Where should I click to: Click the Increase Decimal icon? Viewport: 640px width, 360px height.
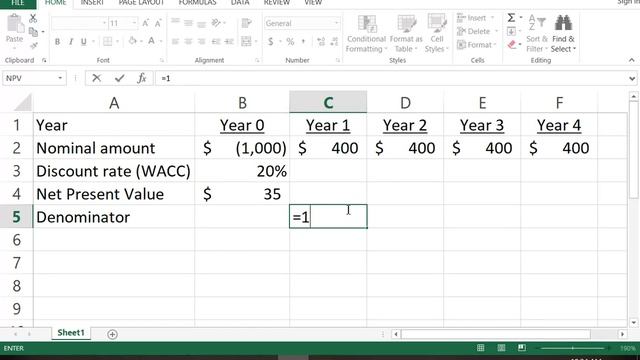click(321, 41)
